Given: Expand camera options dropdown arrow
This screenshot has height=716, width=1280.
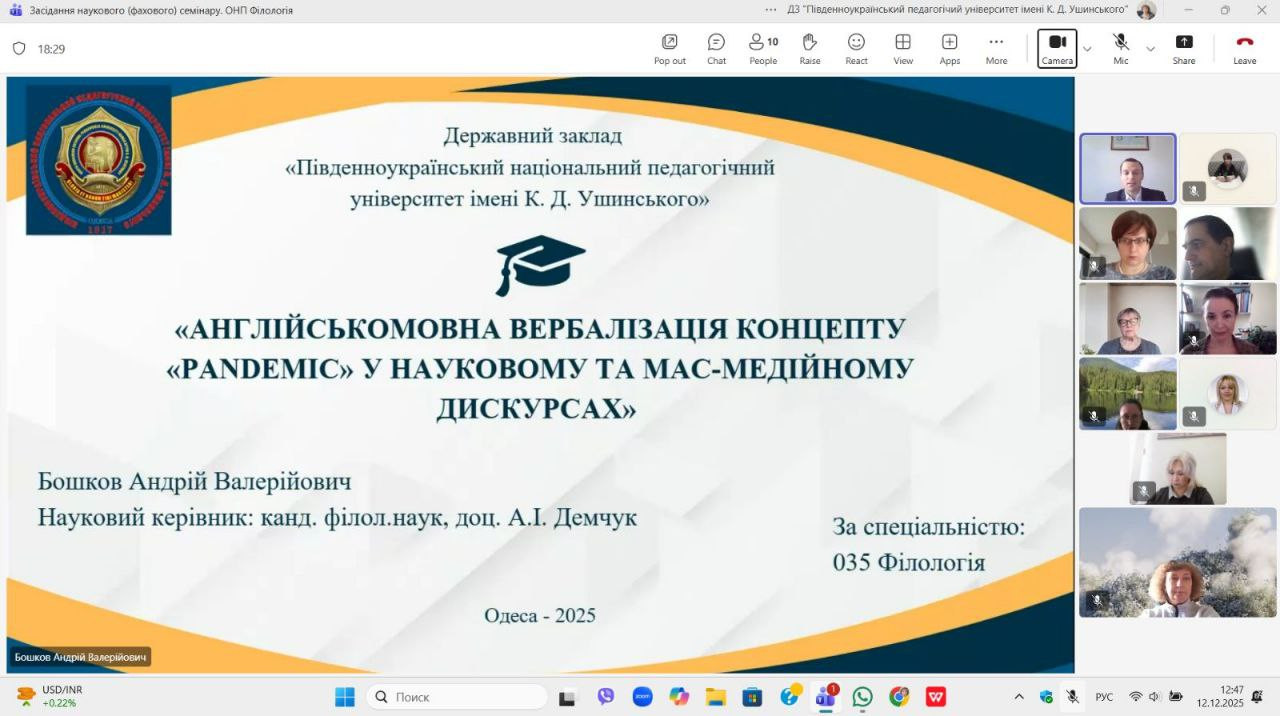Looking at the screenshot, I should click(x=1087, y=49).
